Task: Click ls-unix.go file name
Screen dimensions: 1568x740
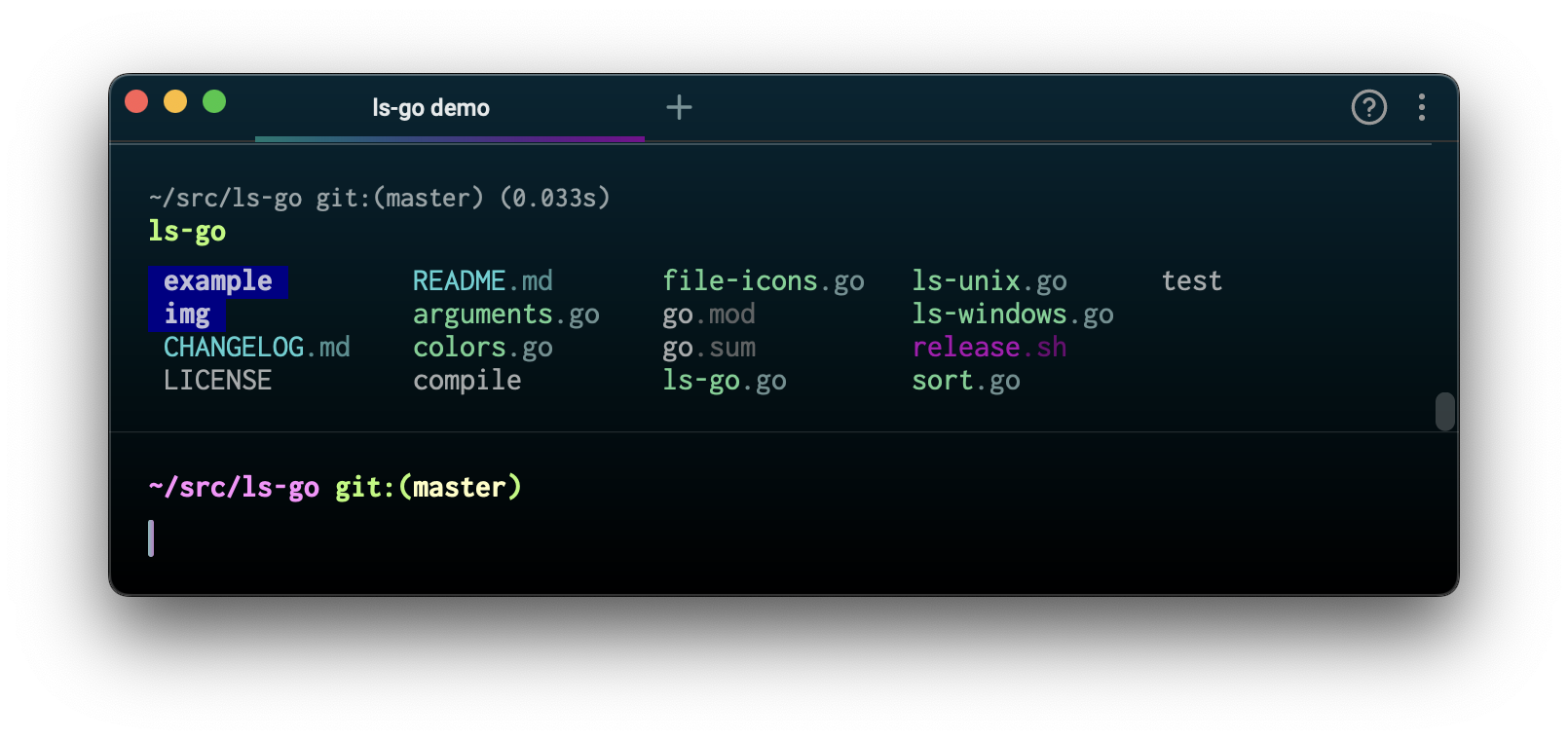Action: tap(989, 281)
